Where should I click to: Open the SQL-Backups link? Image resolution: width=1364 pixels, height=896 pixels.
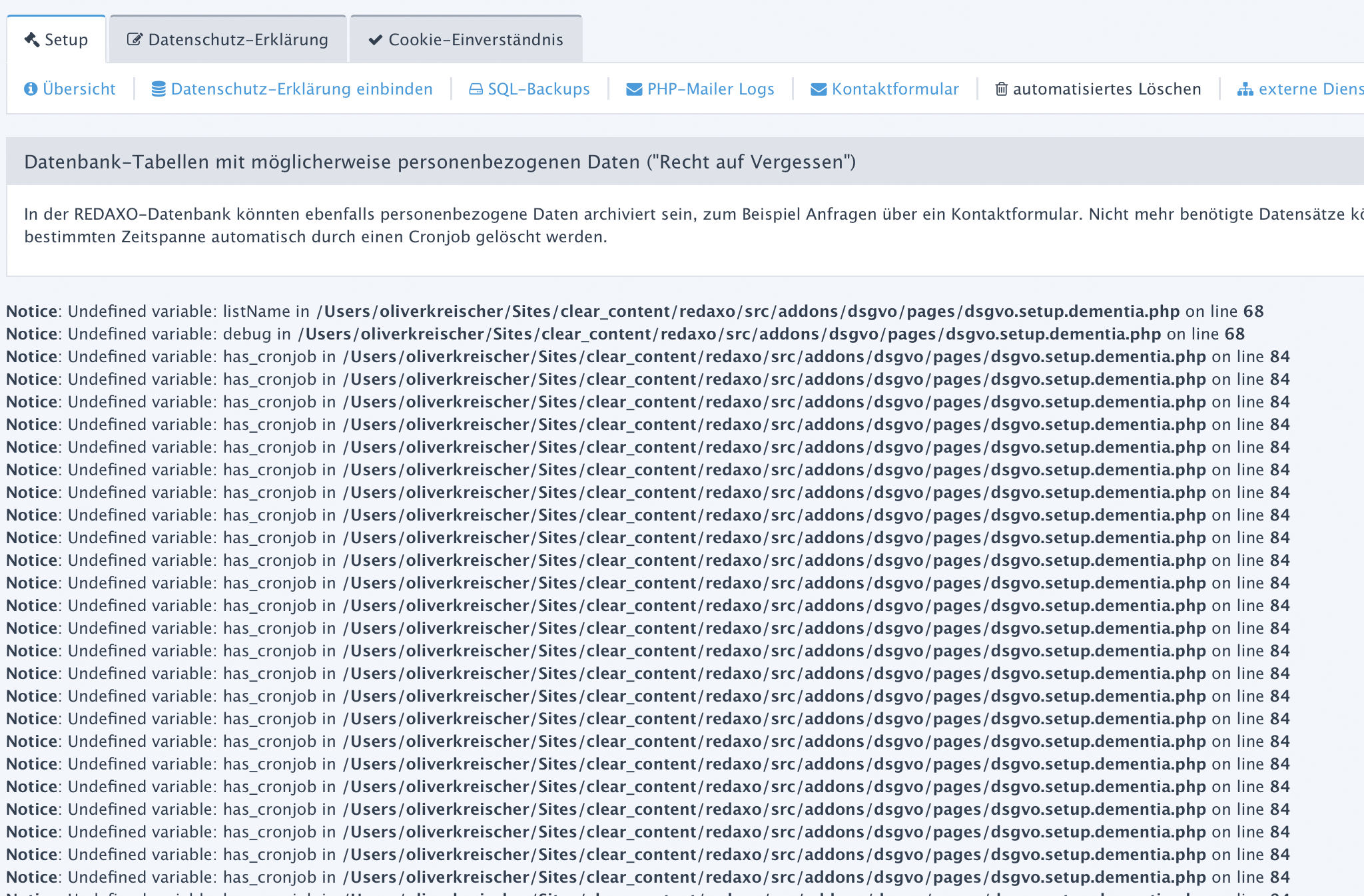click(x=539, y=89)
